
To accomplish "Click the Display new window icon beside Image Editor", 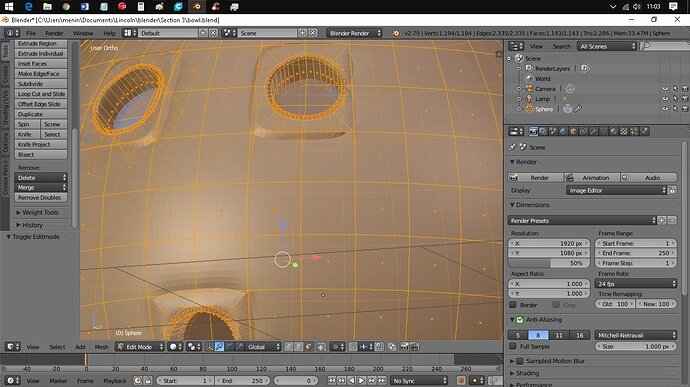I will click(672, 191).
